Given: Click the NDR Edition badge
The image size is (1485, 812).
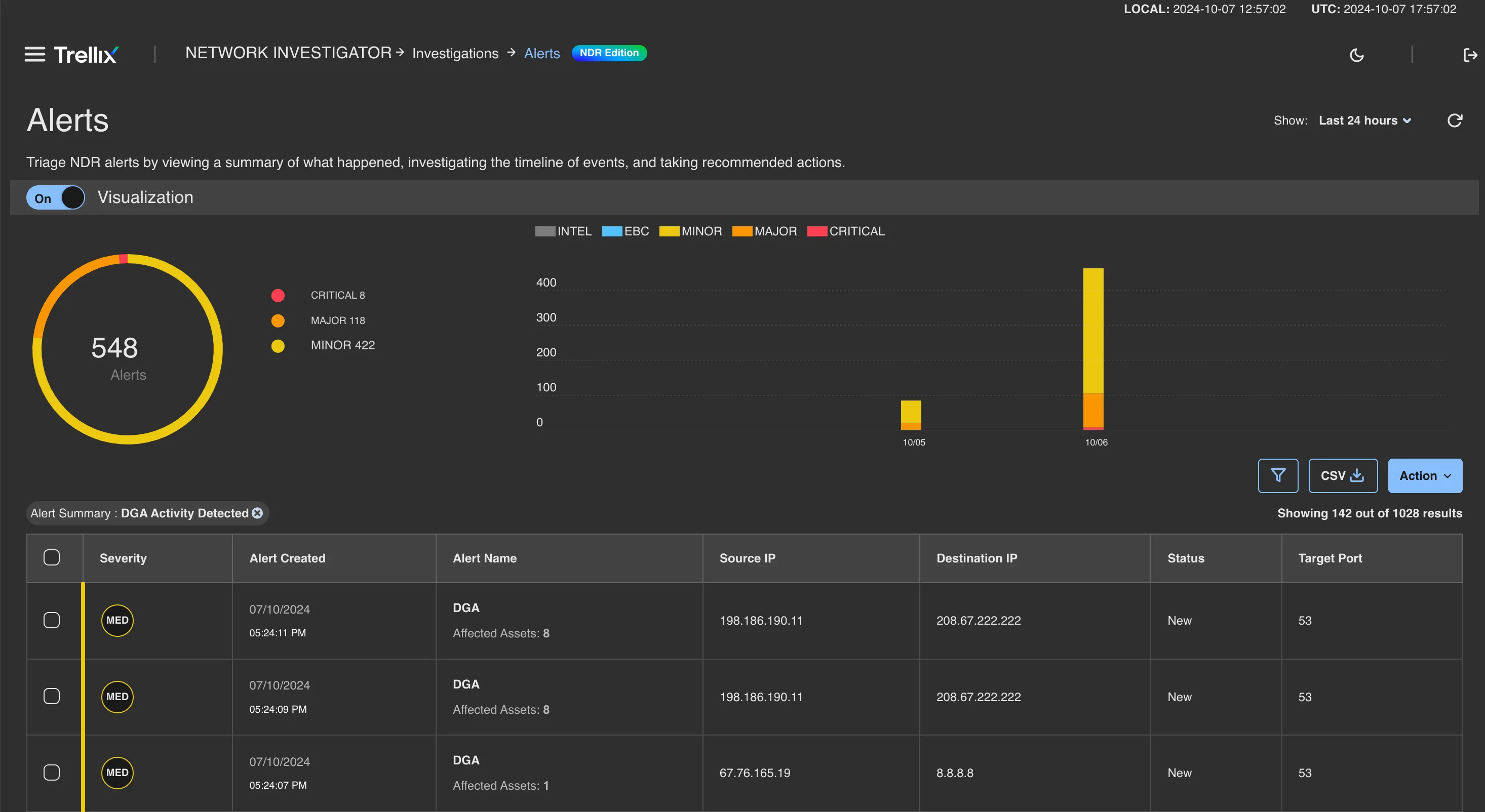Looking at the screenshot, I should 609,53.
